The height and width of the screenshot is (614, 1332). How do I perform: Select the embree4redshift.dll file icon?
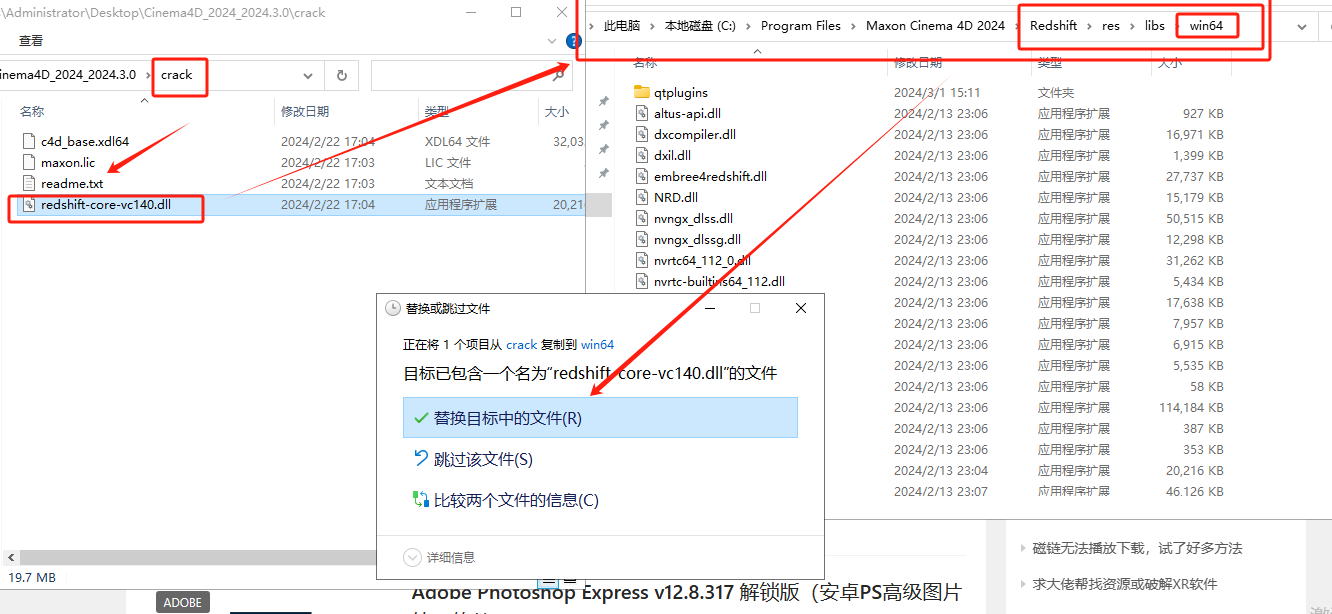[643, 177]
